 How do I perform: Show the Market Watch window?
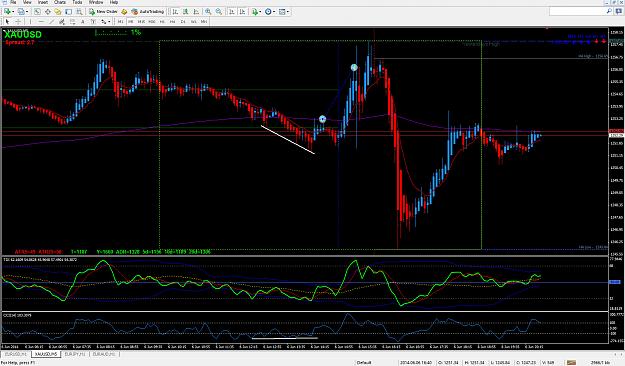coord(37,12)
